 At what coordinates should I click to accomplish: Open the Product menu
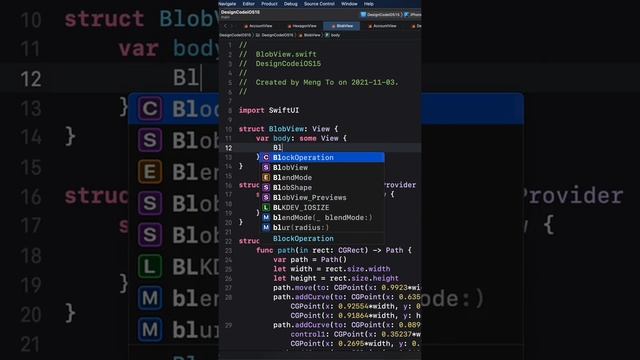(x=269, y=4)
